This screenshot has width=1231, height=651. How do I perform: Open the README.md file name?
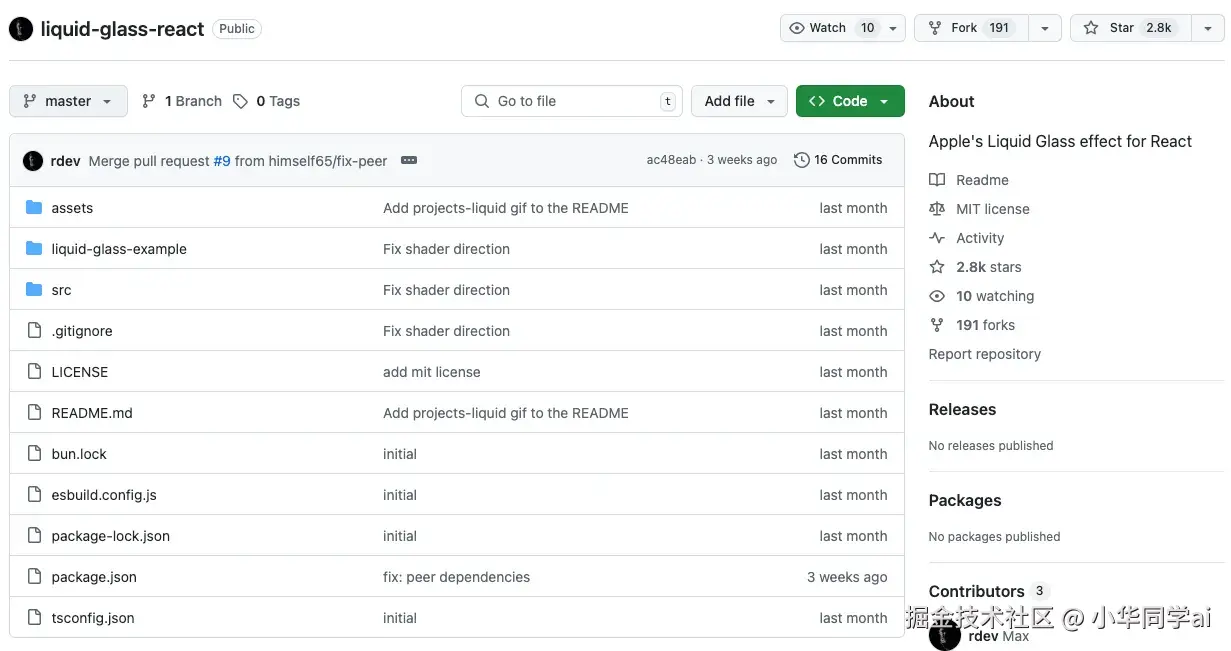(92, 413)
